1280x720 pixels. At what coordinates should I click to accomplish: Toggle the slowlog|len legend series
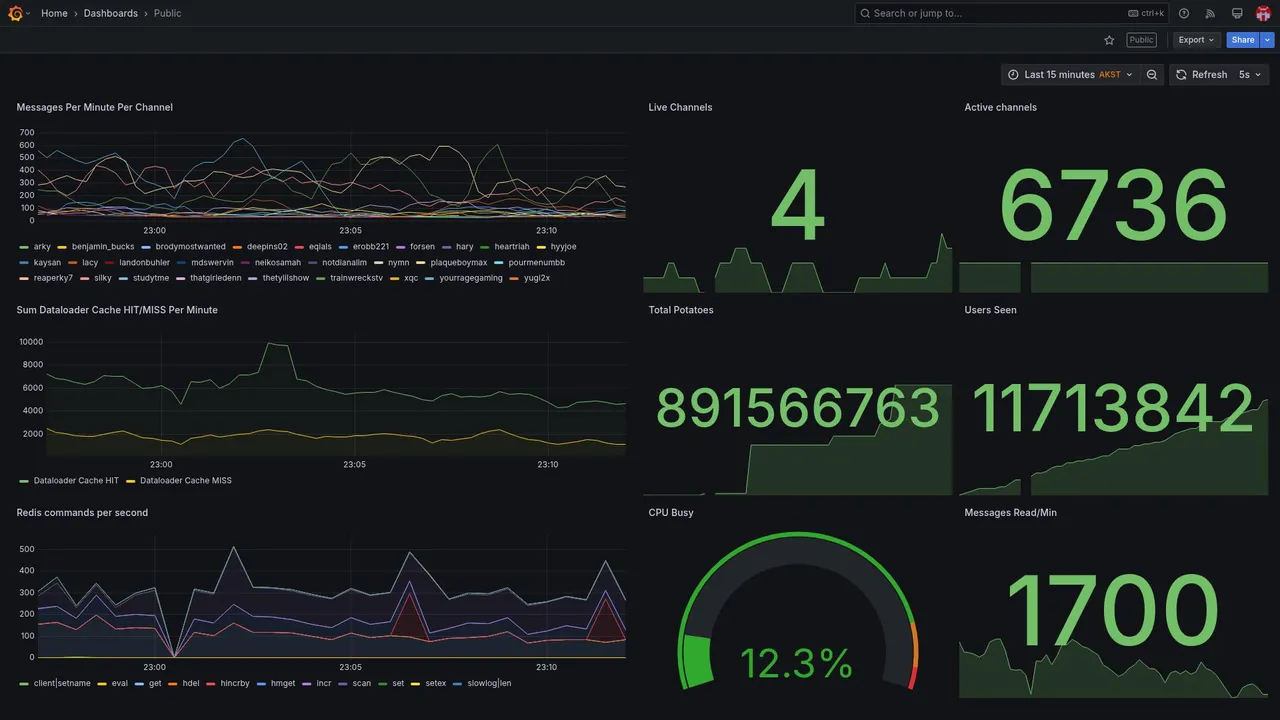490,683
